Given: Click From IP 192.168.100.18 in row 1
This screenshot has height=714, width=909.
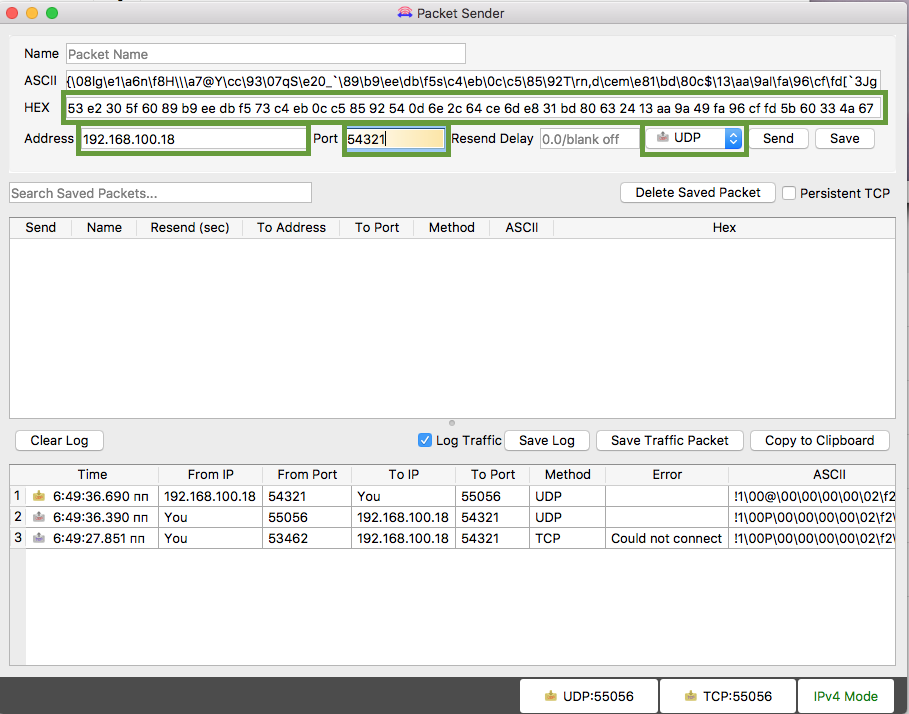Looking at the screenshot, I should [210, 497].
